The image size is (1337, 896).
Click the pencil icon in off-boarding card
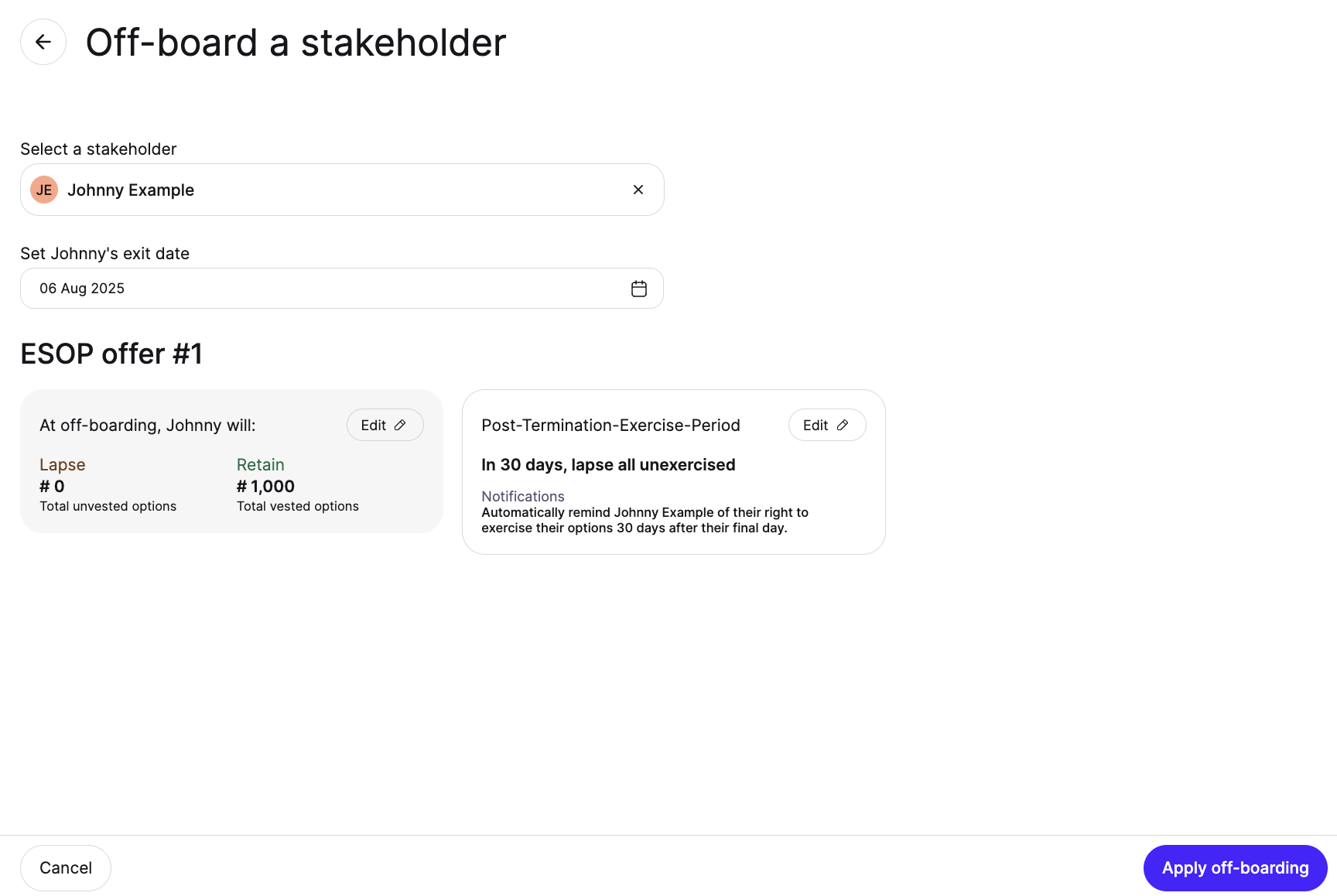400,425
